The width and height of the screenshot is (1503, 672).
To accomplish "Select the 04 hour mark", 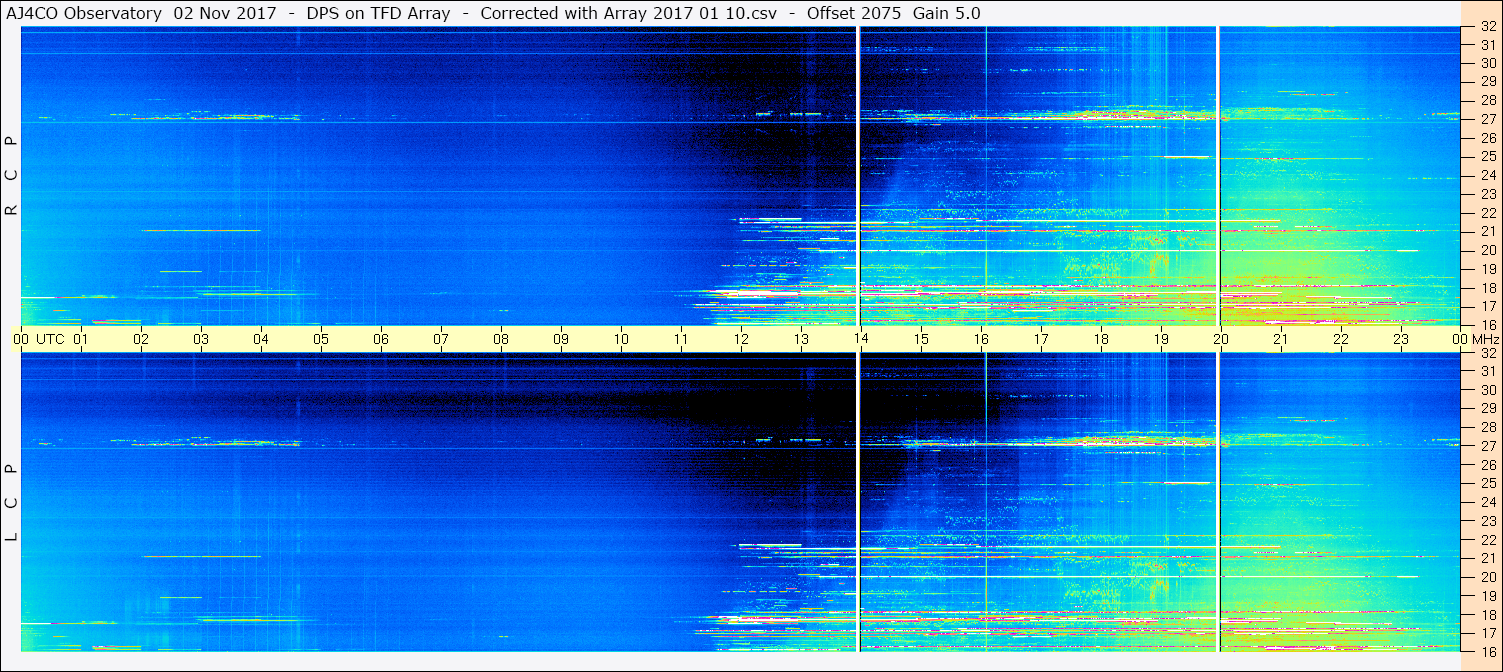I will (x=261, y=339).
